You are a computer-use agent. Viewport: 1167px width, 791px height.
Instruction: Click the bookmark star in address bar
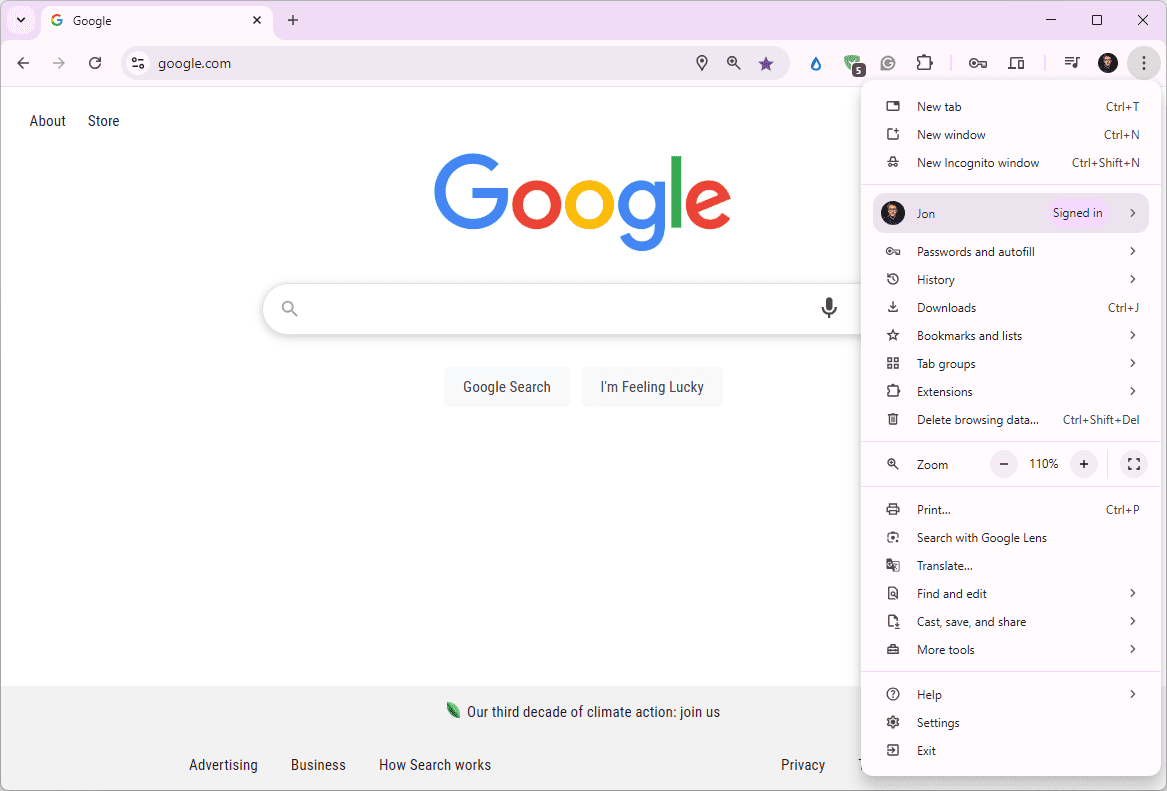pos(766,63)
